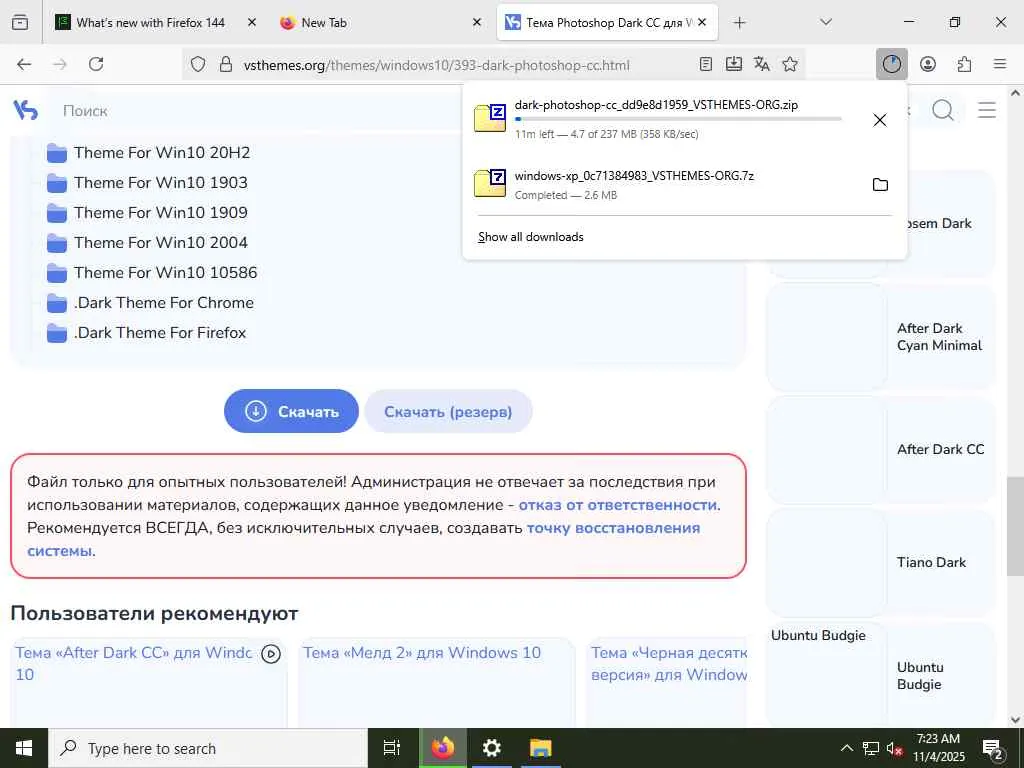Click the Скачать (резерв) button
The width and height of the screenshot is (1024, 768).
pos(448,411)
